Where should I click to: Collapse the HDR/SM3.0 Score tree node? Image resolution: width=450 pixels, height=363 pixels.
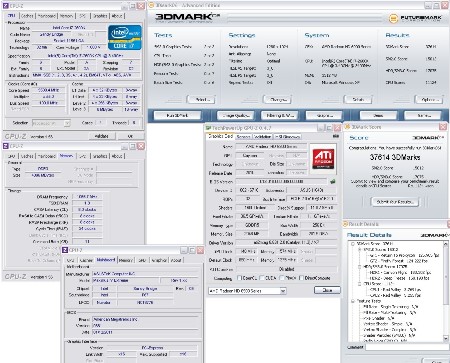(x=359, y=267)
